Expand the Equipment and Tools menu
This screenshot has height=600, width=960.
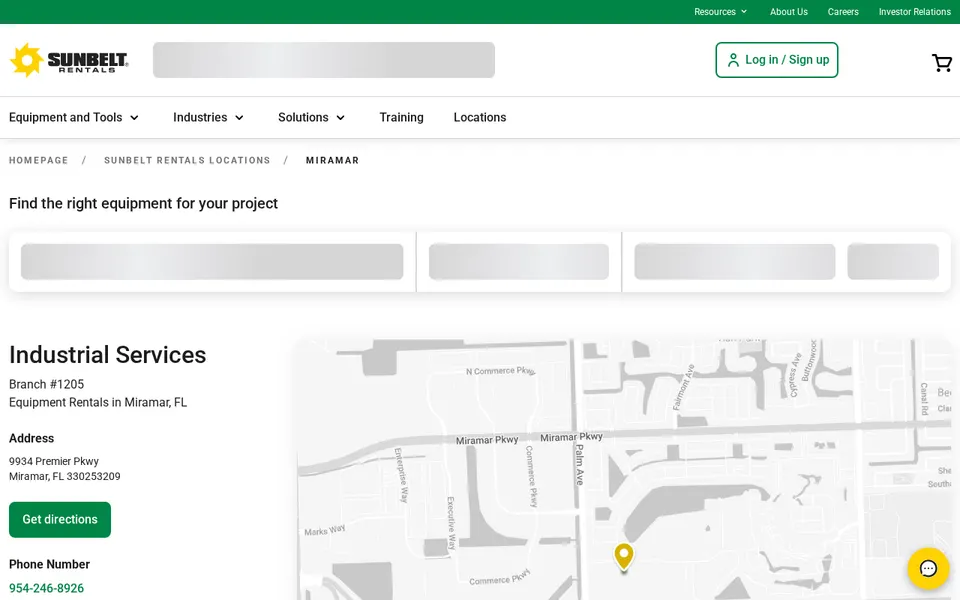[74, 118]
